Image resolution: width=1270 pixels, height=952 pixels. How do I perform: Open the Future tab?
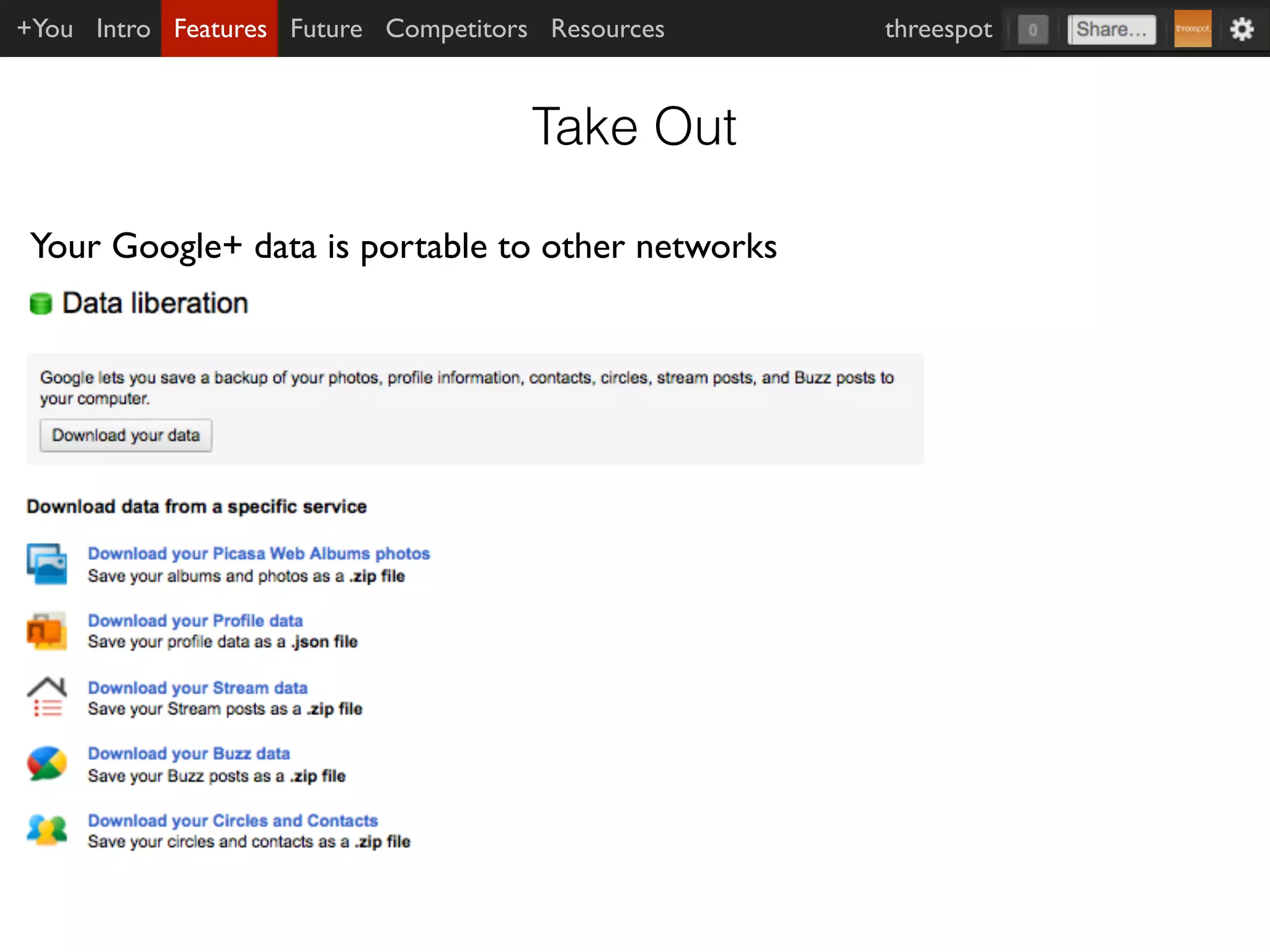[x=326, y=29]
